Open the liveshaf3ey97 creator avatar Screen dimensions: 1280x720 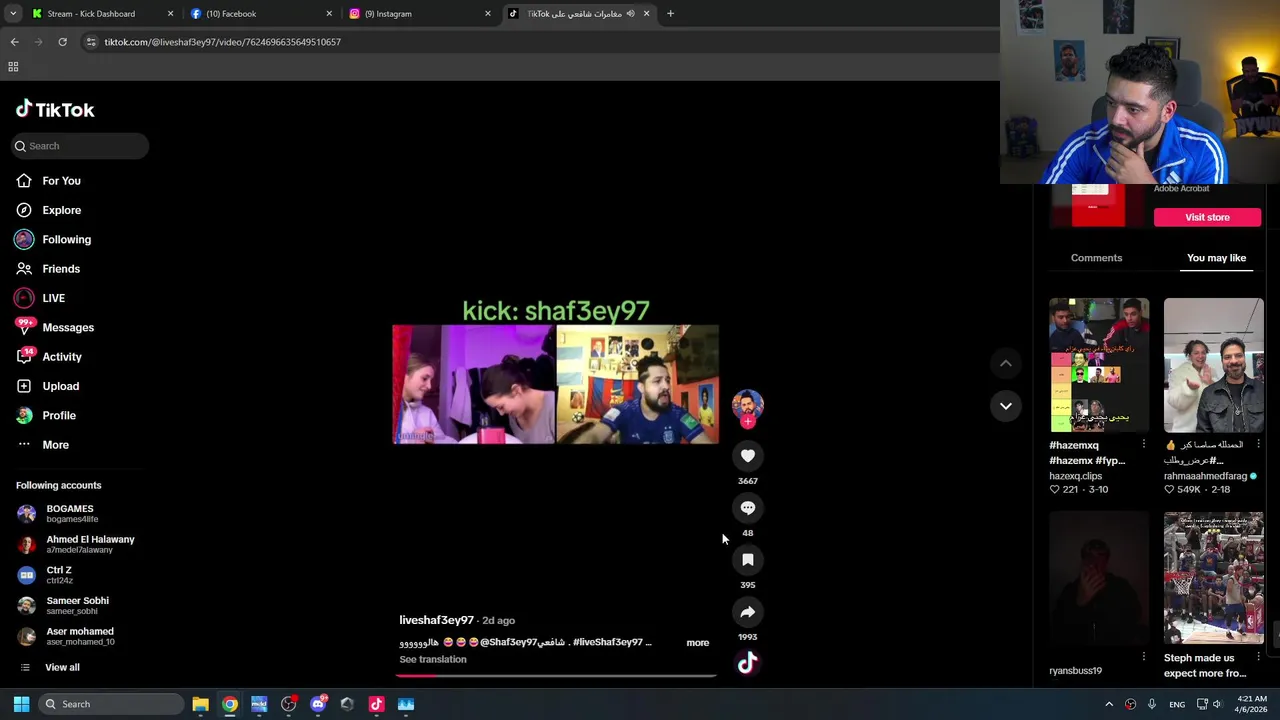[x=747, y=404]
